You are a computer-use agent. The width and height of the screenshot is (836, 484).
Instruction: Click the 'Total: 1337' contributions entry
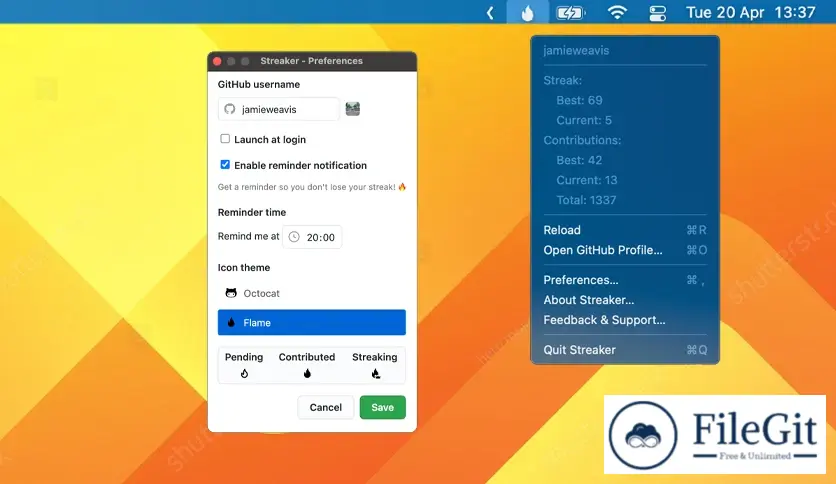tap(586, 200)
